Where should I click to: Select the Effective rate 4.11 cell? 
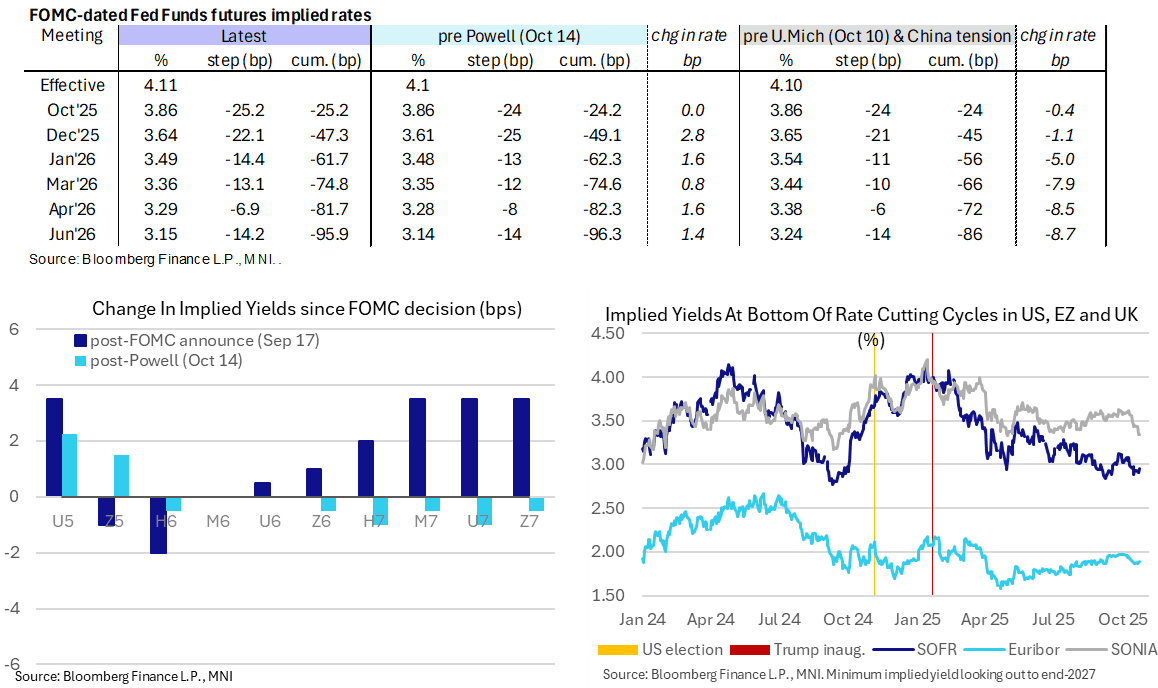[x=161, y=85]
